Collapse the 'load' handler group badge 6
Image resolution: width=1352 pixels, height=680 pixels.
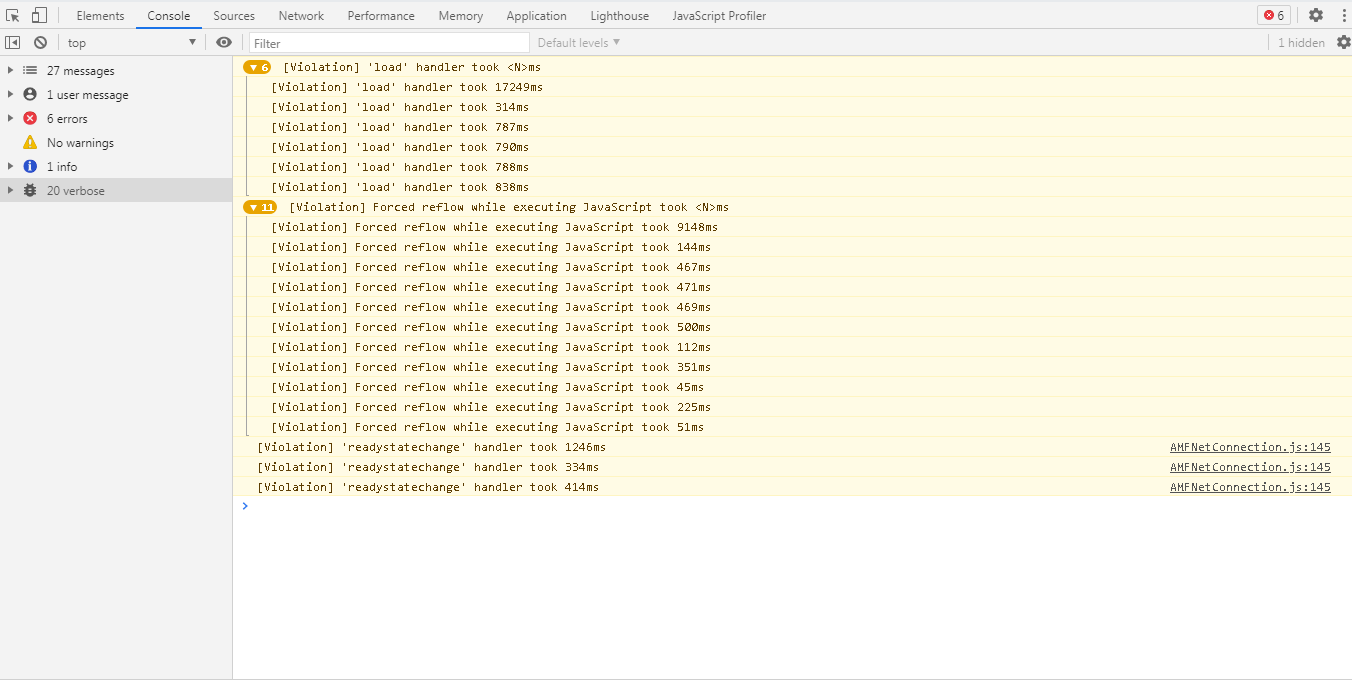point(257,67)
